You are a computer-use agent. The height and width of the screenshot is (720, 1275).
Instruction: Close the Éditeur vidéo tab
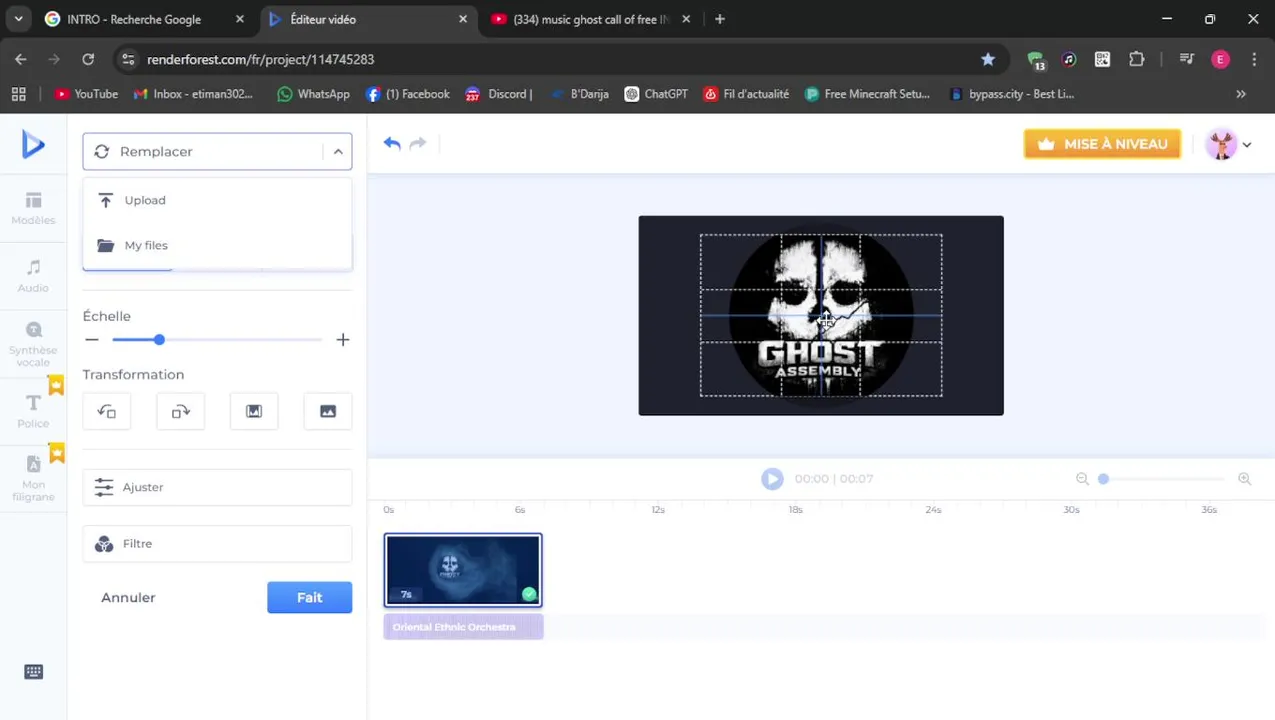click(464, 19)
